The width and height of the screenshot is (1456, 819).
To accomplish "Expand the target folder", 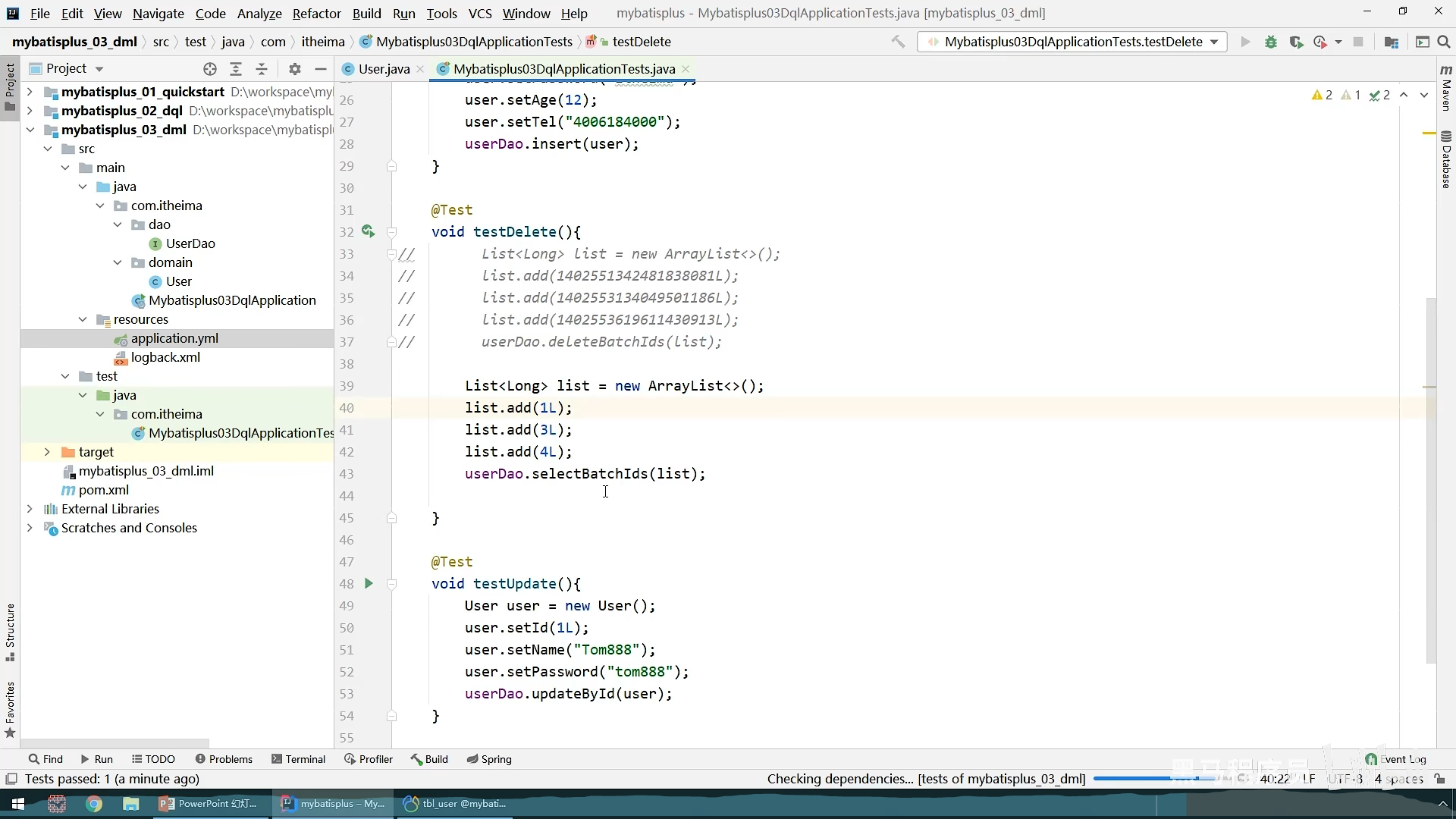I will [47, 452].
